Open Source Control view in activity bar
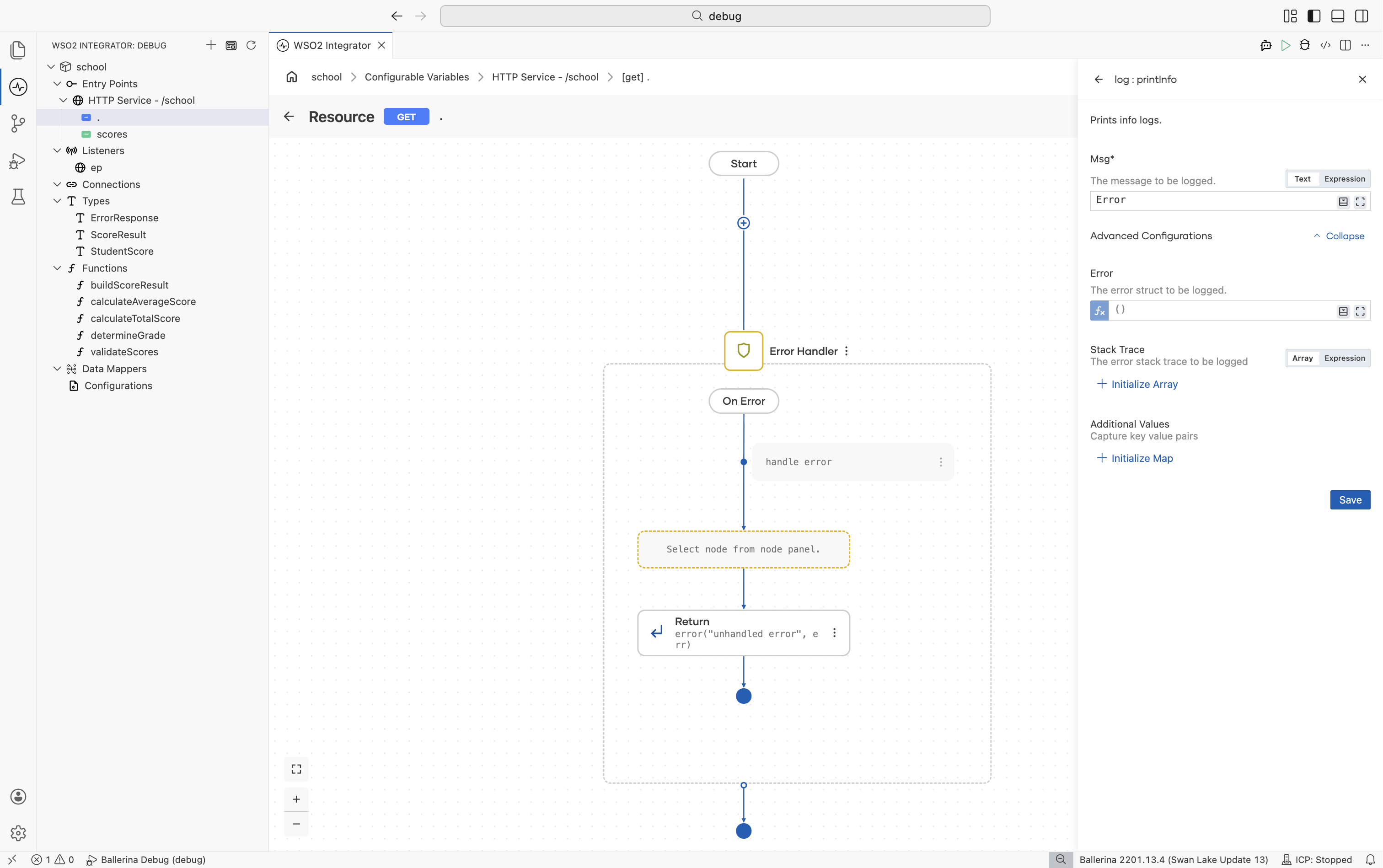 (x=18, y=123)
